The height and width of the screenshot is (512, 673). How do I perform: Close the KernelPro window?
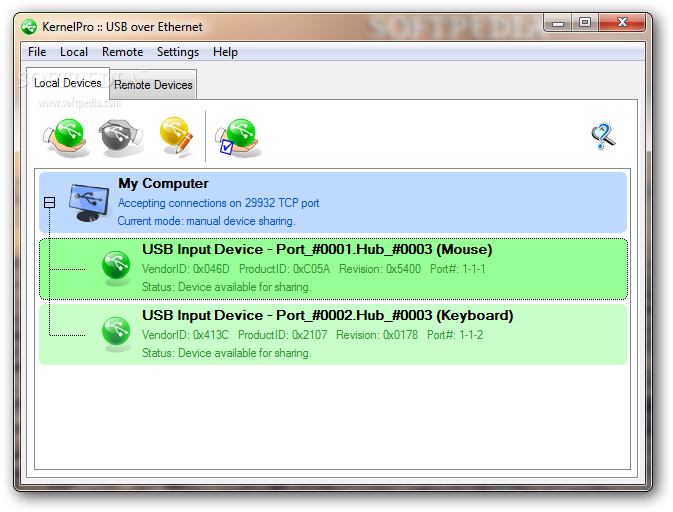[622, 23]
